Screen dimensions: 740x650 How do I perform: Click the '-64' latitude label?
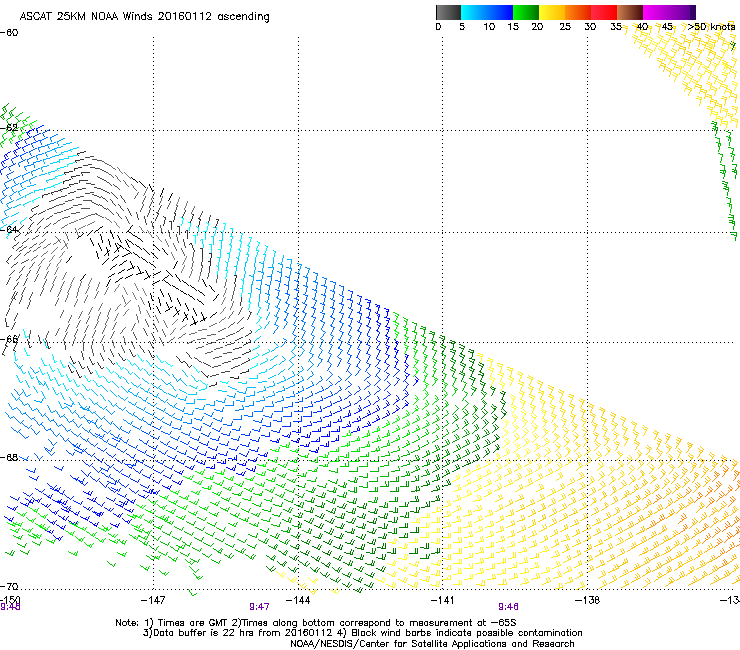point(9,230)
